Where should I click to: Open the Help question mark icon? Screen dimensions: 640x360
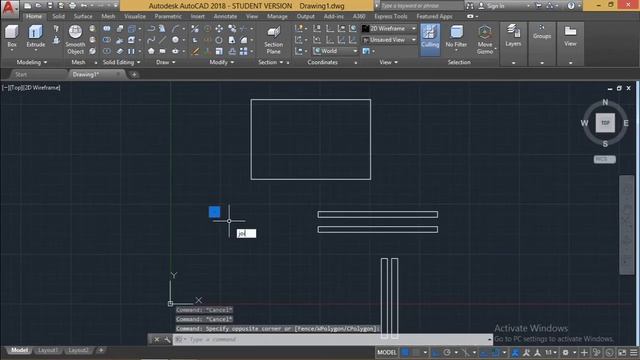[571, 6]
